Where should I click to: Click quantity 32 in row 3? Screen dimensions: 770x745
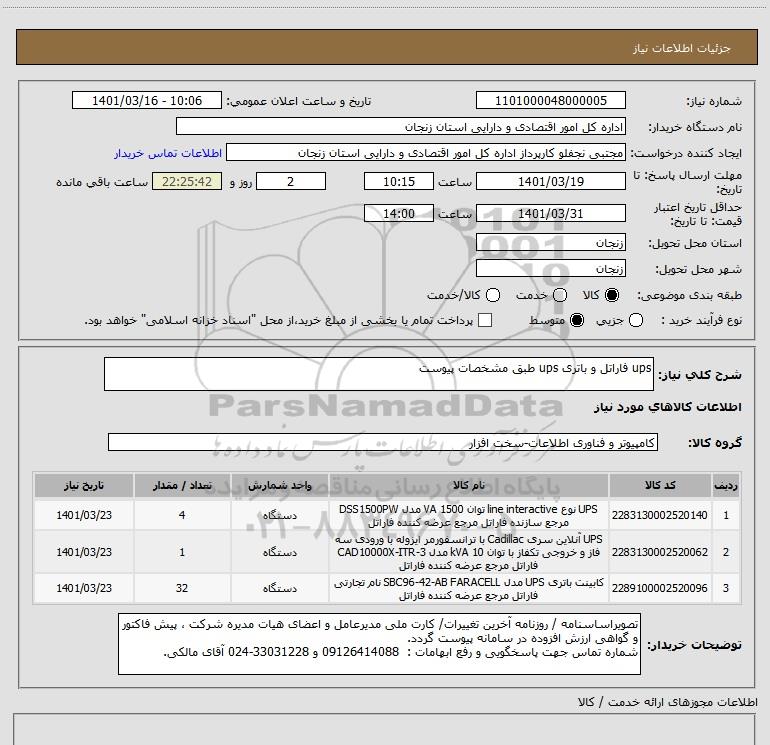(182, 588)
